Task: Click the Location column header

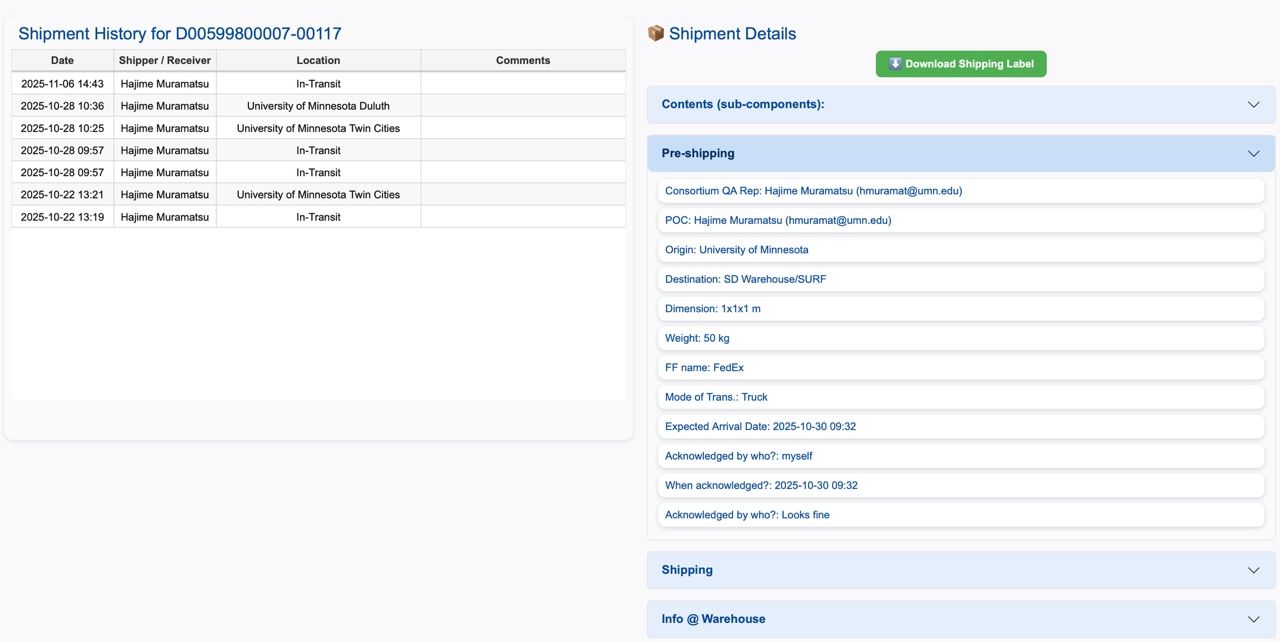Action: coord(318,60)
